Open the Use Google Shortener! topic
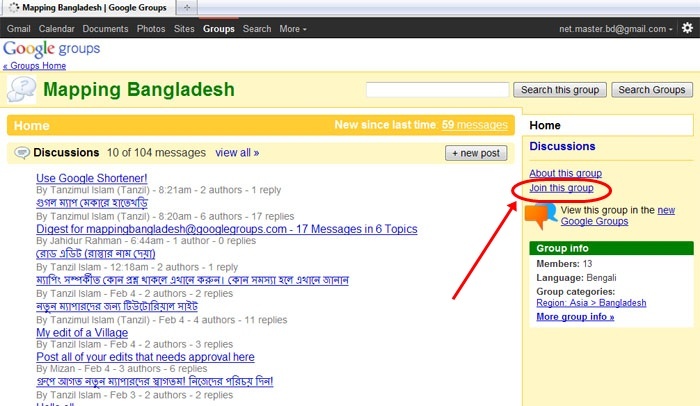Screen dimensions: 700x406 [x=92, y=178]
